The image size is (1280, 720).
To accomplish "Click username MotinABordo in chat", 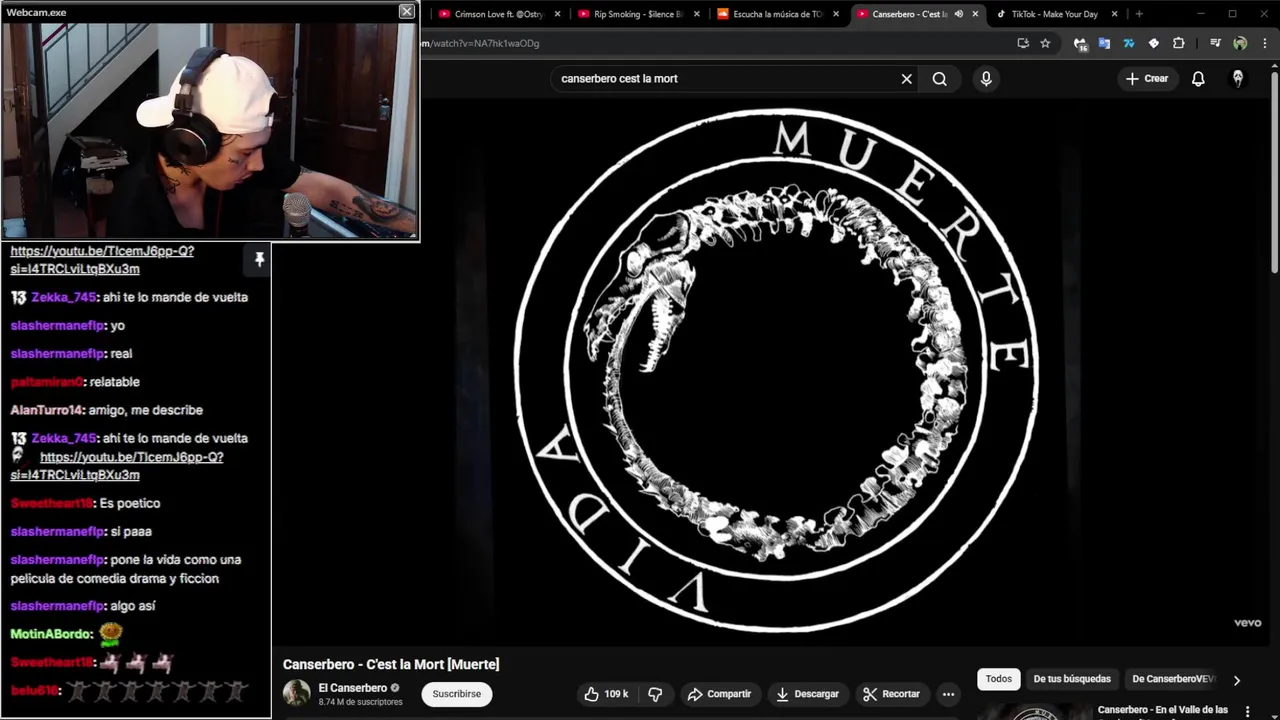I will coord(51,634).
